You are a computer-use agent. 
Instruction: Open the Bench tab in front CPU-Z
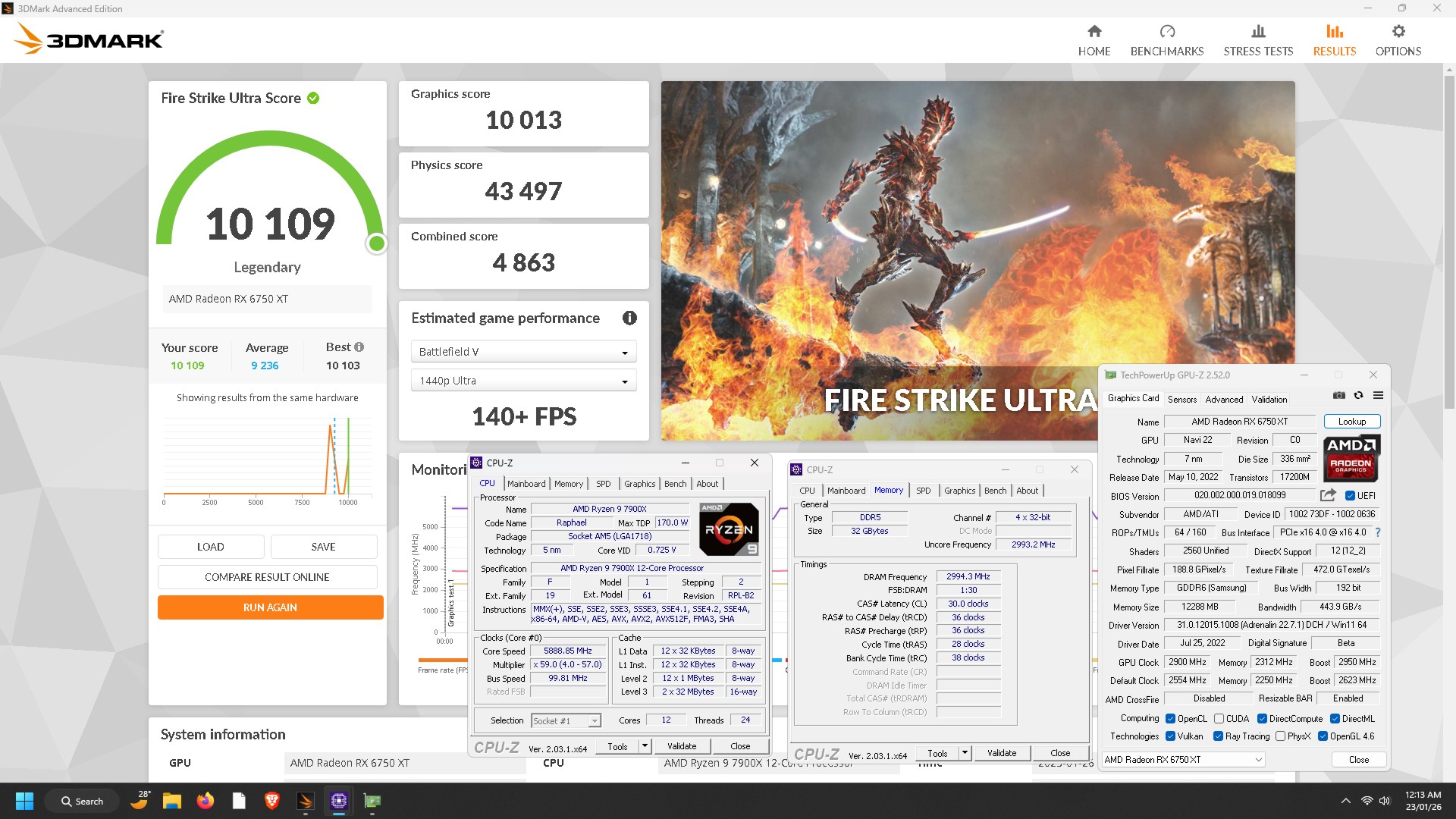tap(675, 484)
